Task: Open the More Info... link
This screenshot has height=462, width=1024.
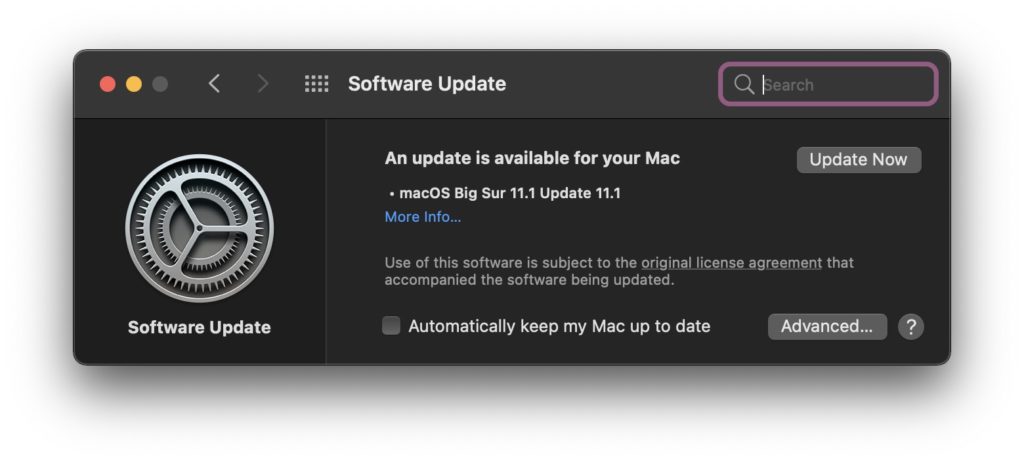Action: coord(423,217)
